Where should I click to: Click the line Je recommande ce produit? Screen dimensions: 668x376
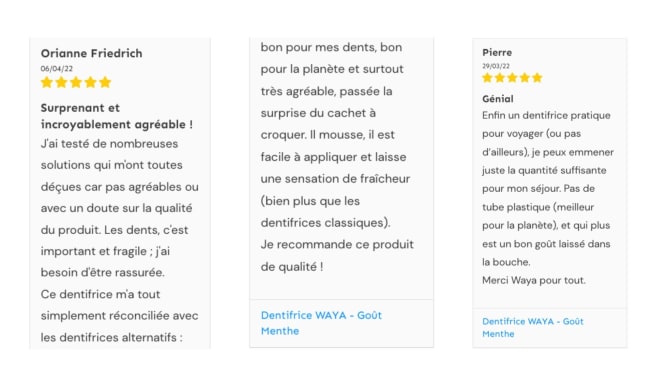click(337, 244)
